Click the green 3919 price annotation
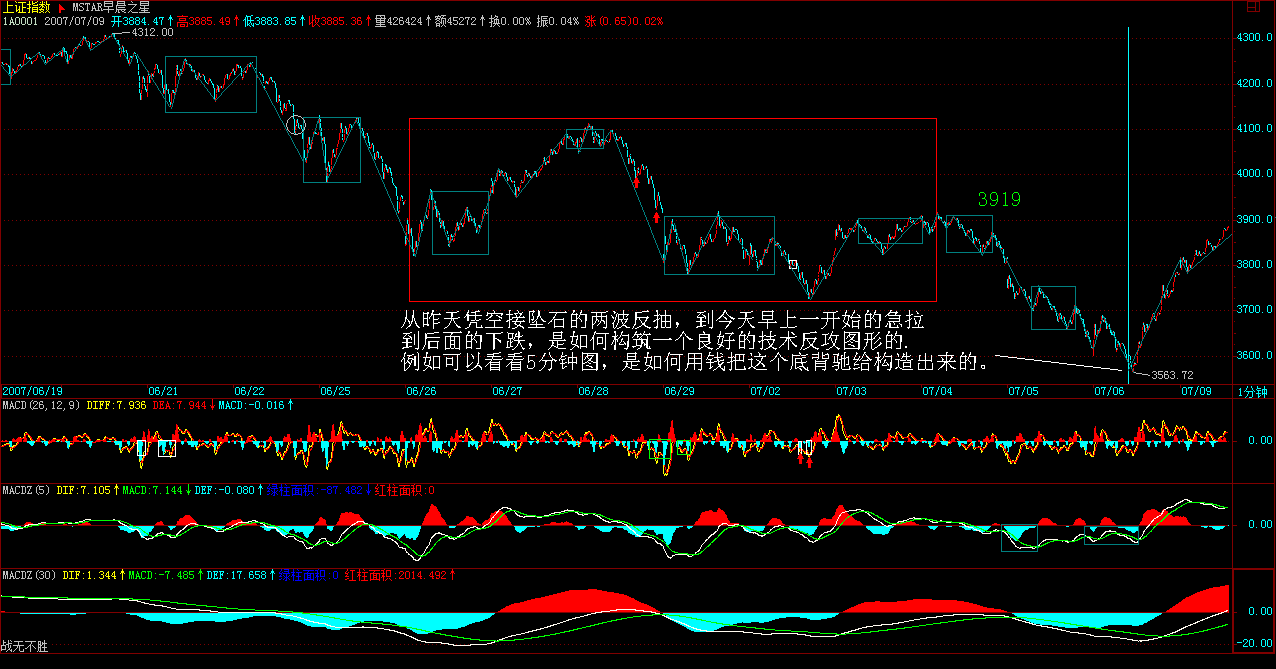 coord(999,200)
